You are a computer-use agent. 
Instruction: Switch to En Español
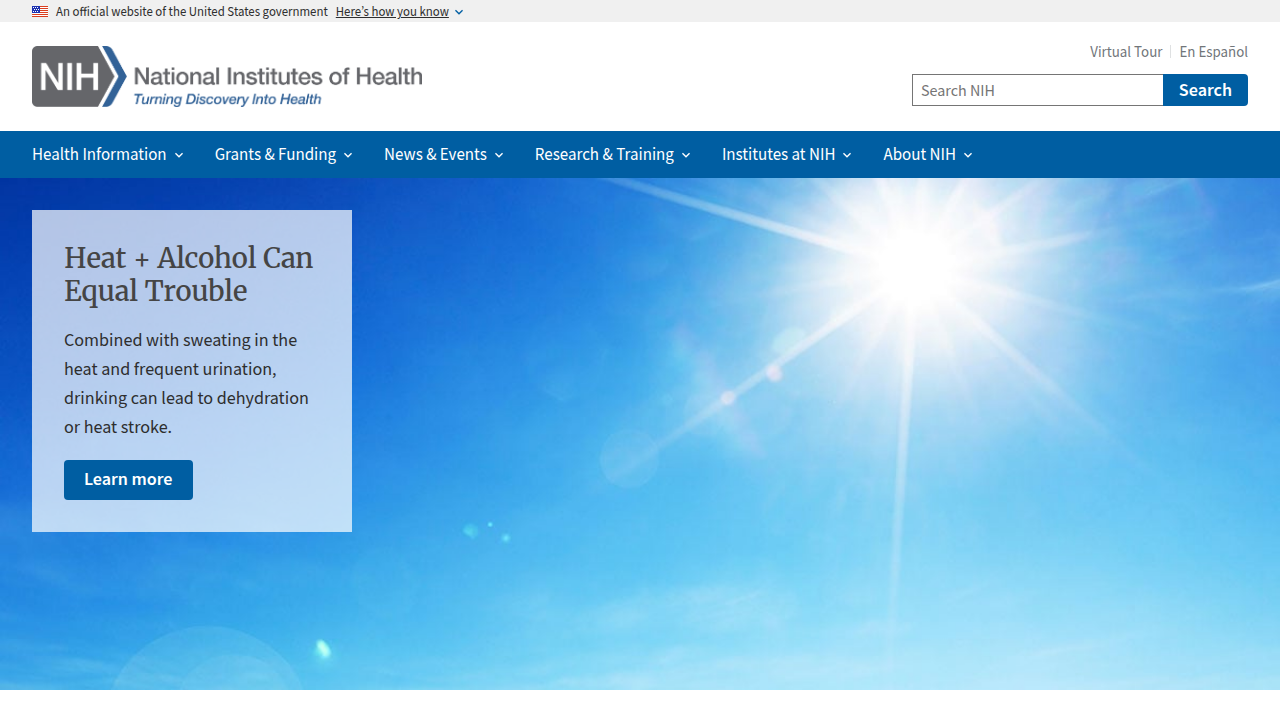tap(1213, 52)
